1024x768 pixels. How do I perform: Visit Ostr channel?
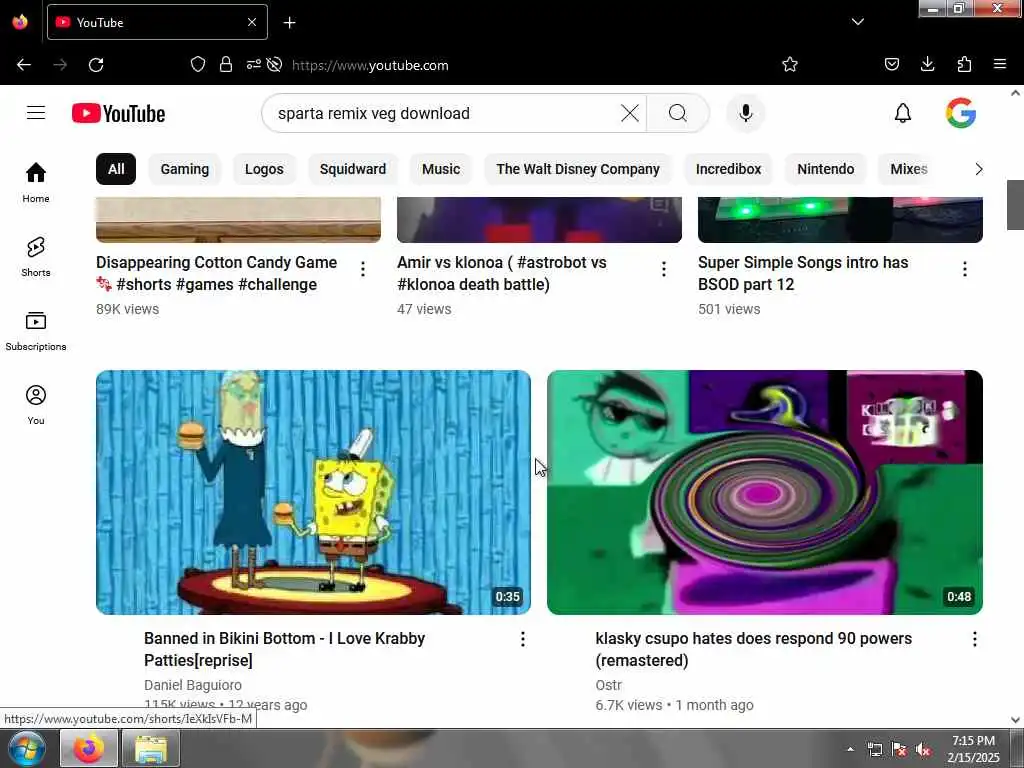609,685
